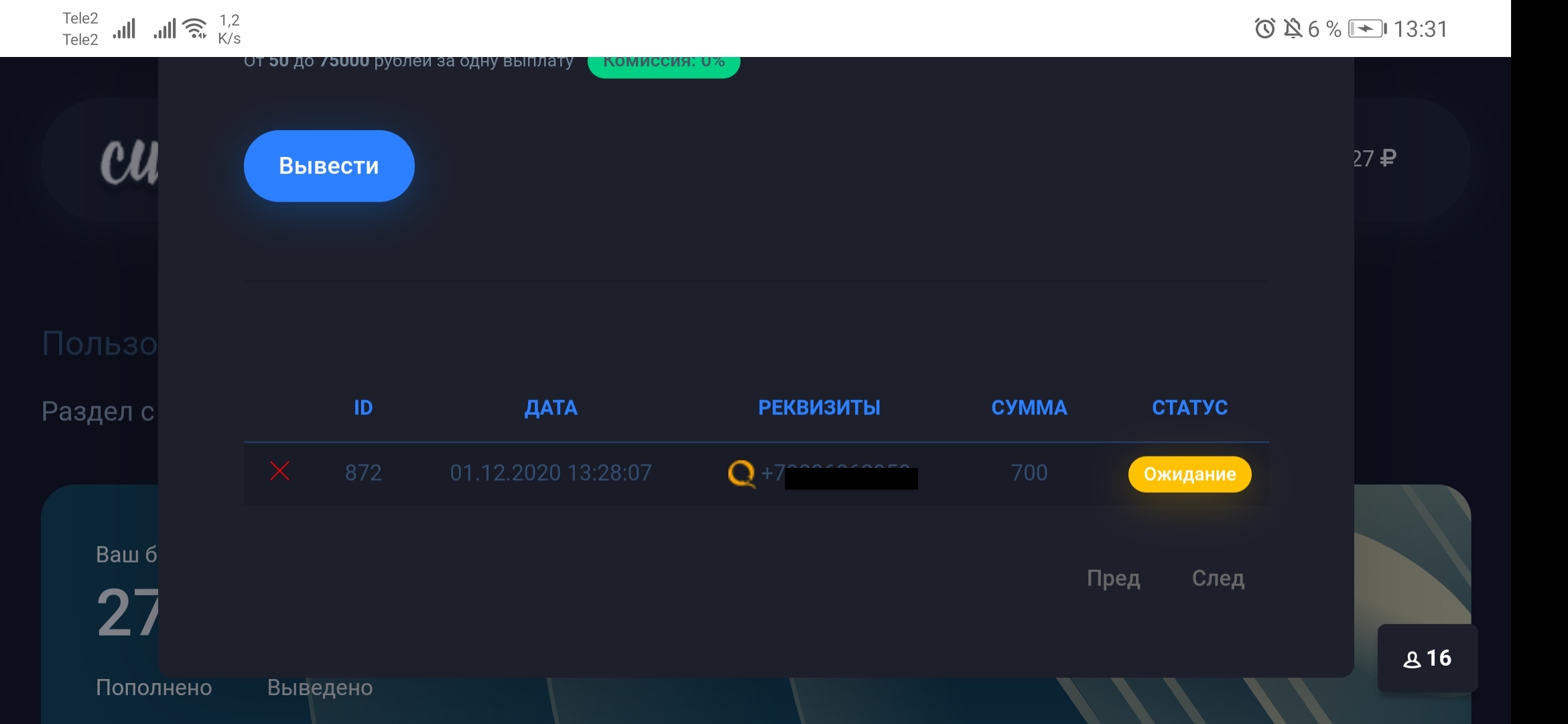Image resolution: width=1568 pixels, height=724 pixels.
Task: Go to previous page with Пред
Action: (1113, 578)
